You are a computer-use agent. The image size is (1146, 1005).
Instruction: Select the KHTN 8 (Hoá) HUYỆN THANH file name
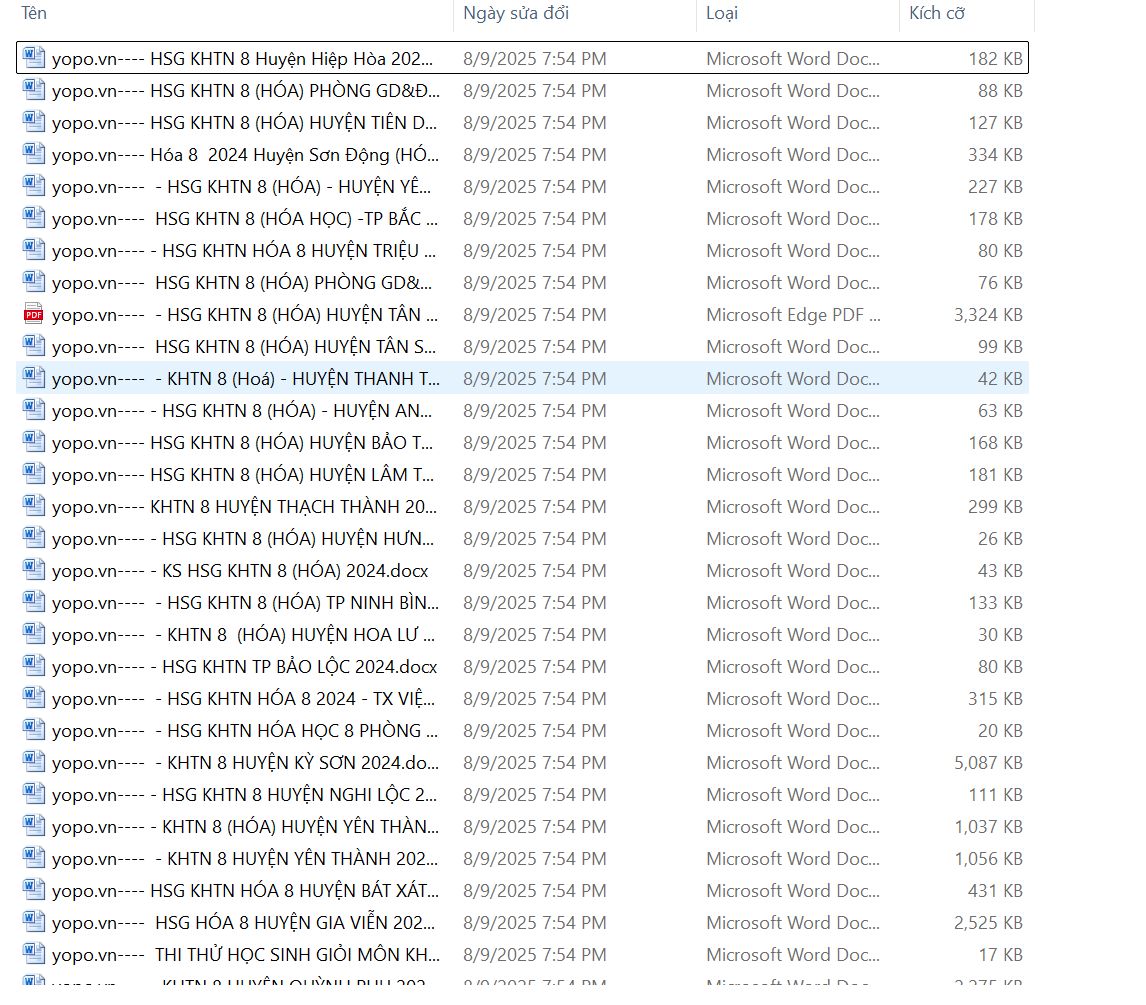tap(245, 379)
